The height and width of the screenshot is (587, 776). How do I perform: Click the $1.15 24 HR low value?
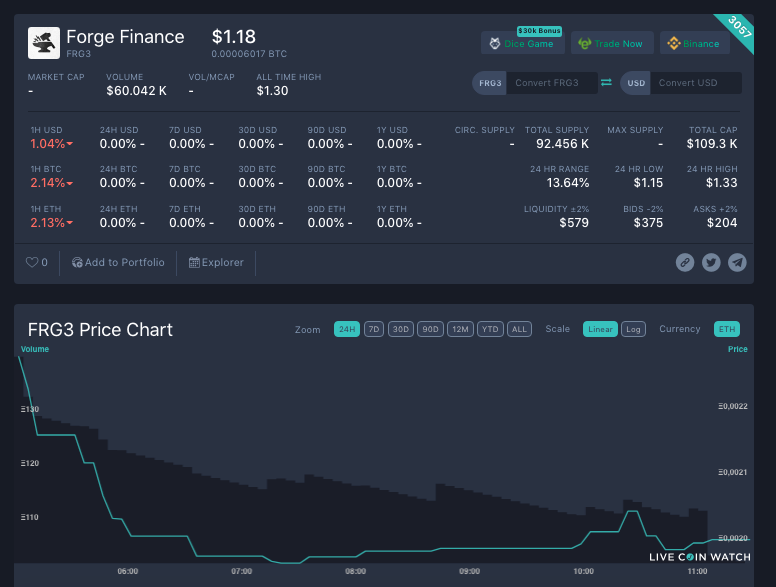[648, 183]
